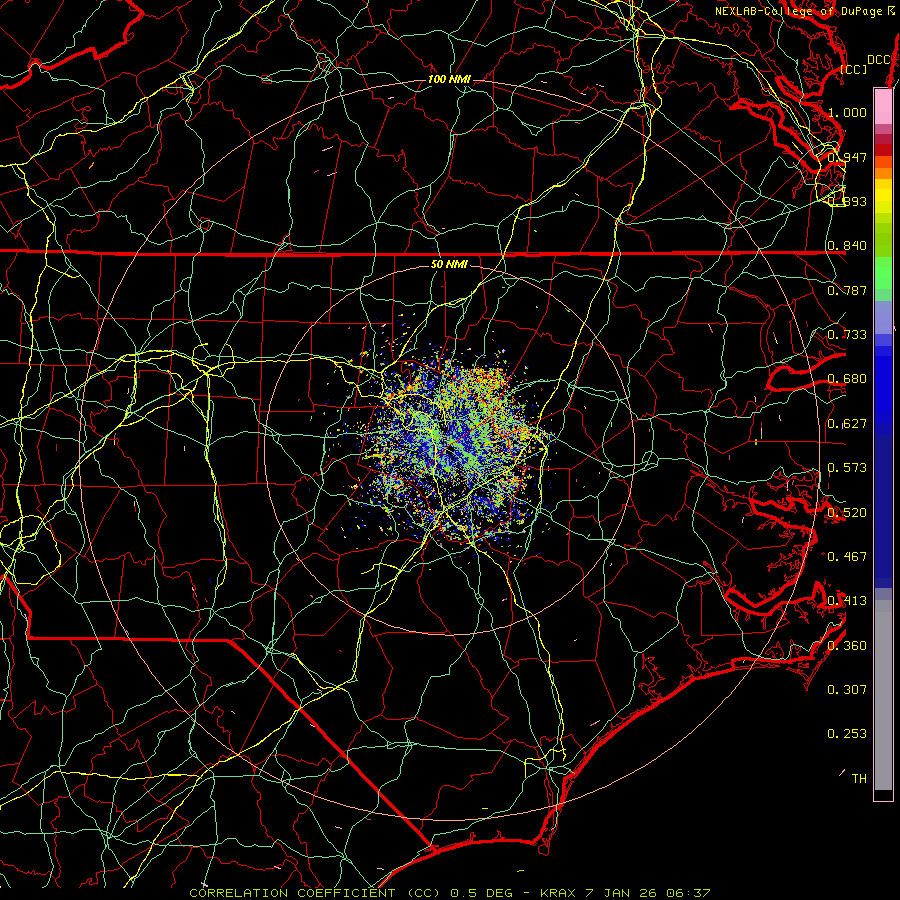Click the DCC product label

point(879,60)
